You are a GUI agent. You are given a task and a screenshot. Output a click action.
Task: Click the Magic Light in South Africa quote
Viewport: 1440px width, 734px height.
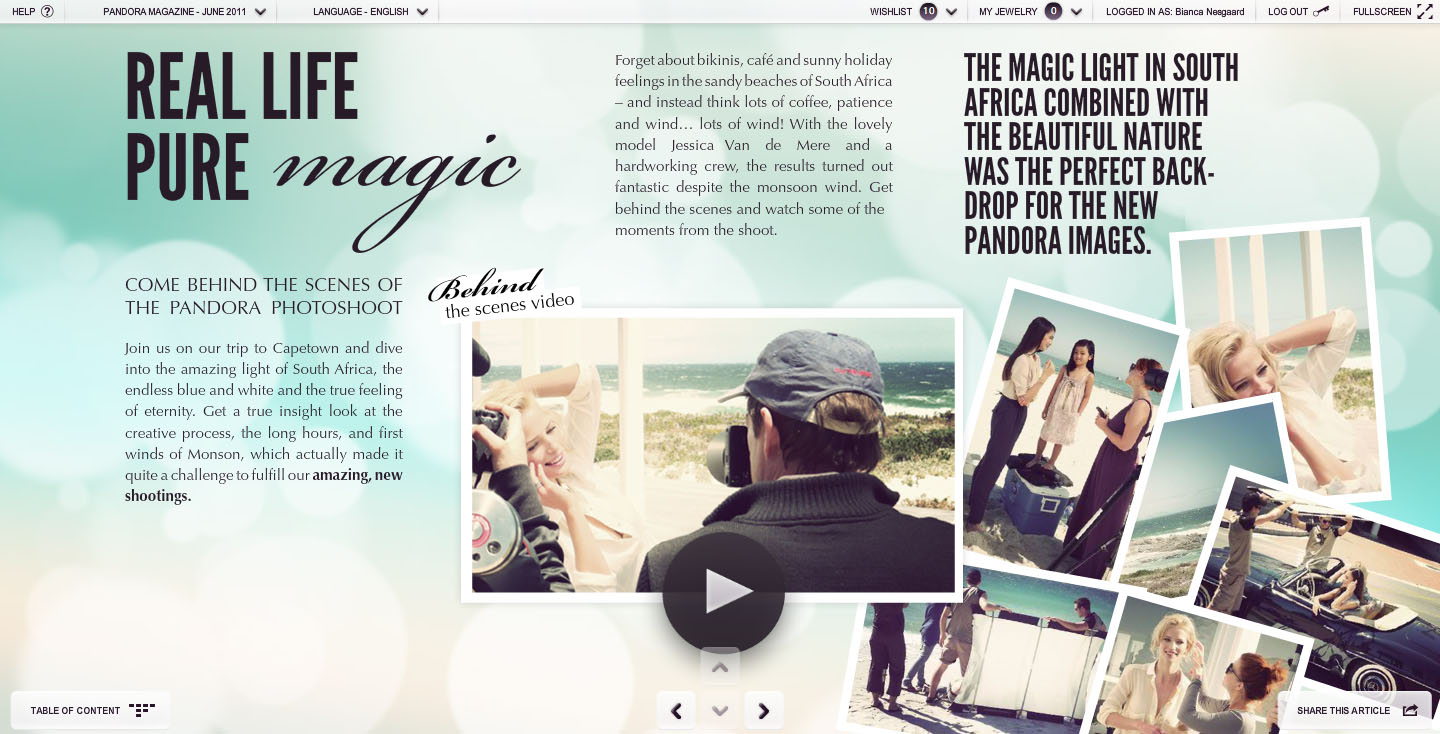[1101, 154]
